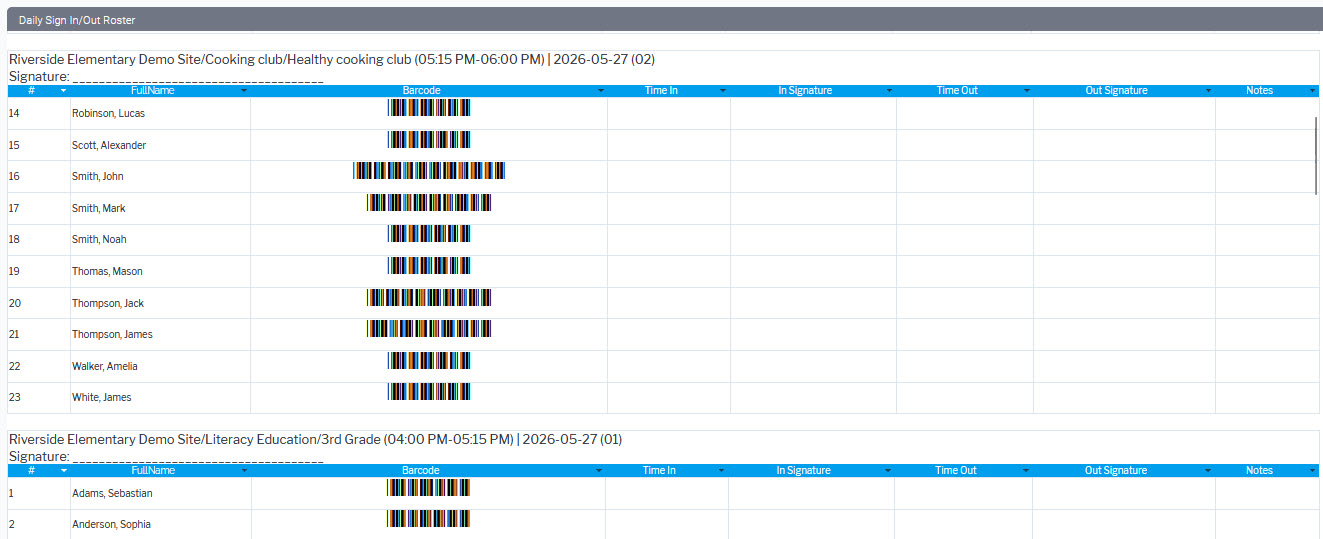Open the # column filter arrow in Healthy cooking club table
Image resolution: width=1323 pixels, height=539 pixels.
pos(64,91)
